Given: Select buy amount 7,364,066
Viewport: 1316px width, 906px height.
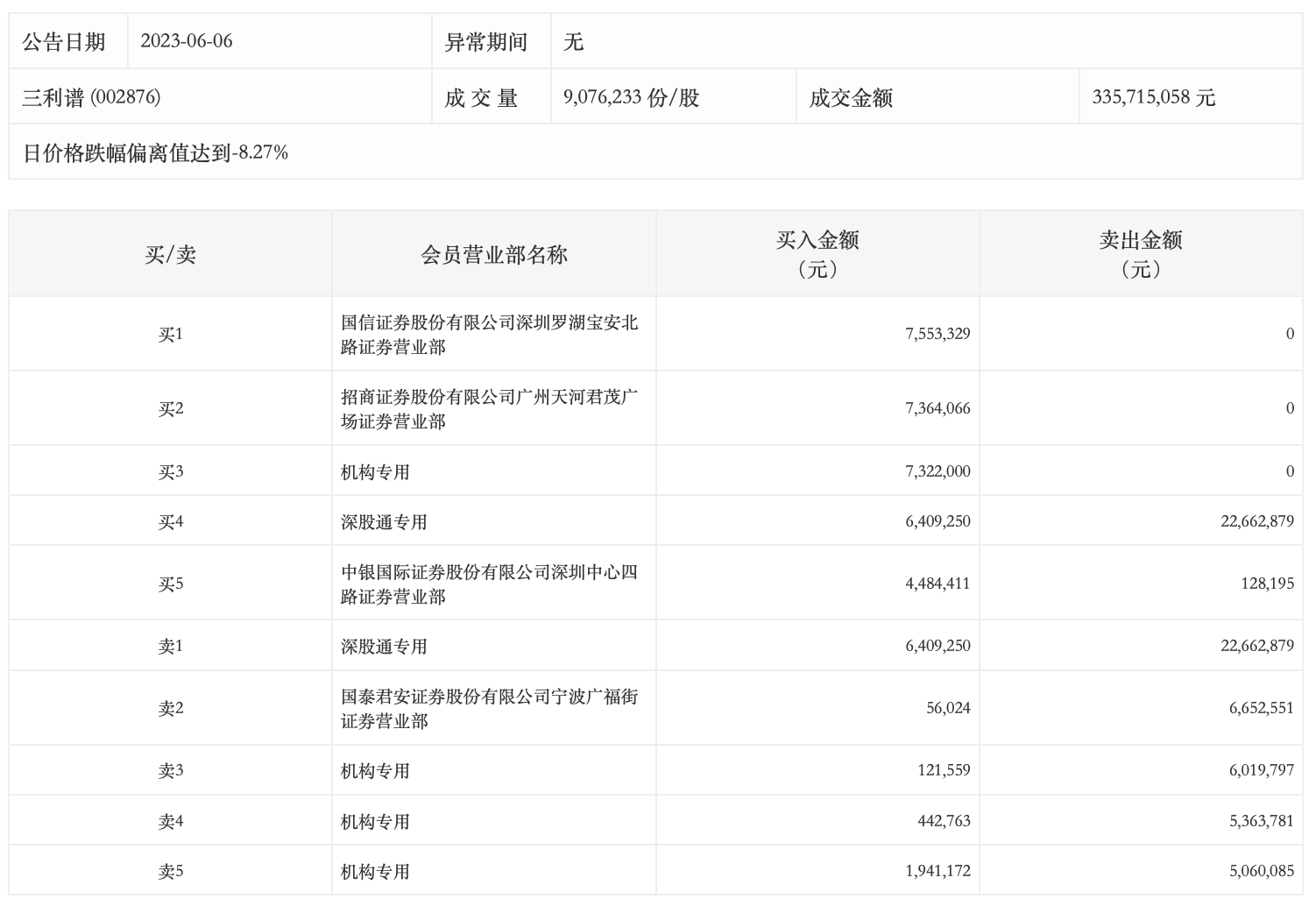Looking at the screenshot, I should click(937, 408).
